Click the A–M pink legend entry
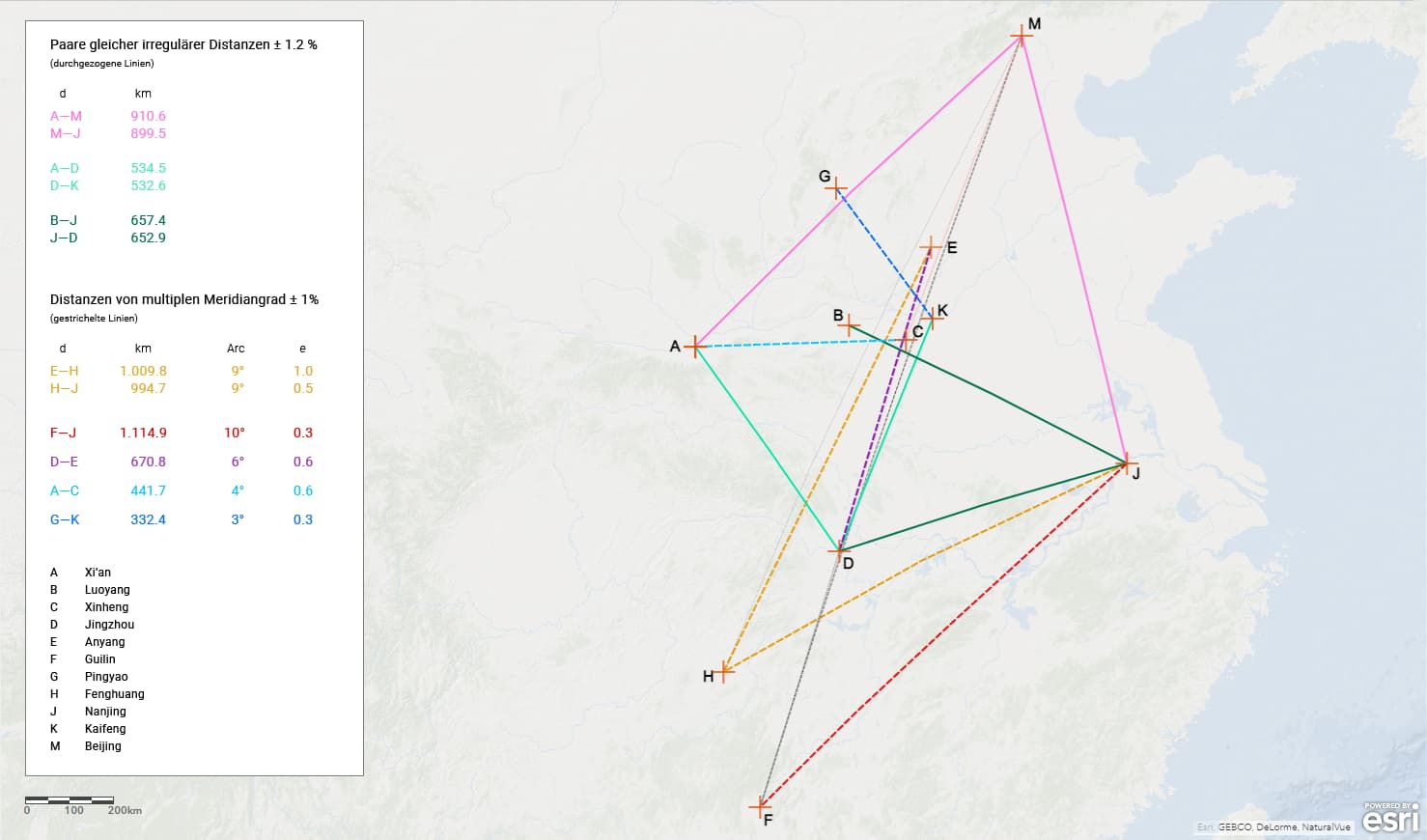This screenshot has height=840, width=1427. point(107,116)
